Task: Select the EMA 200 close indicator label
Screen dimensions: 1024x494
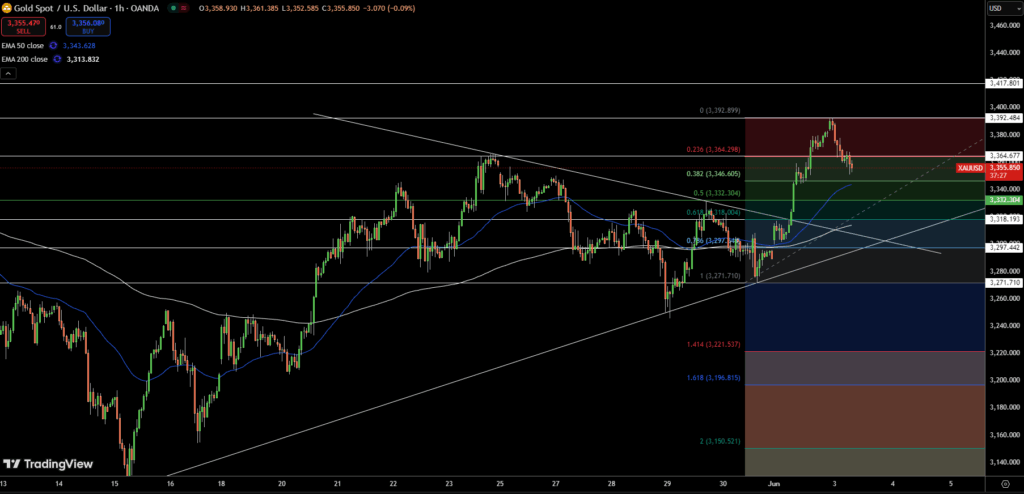Action: (x=26, y=59)
